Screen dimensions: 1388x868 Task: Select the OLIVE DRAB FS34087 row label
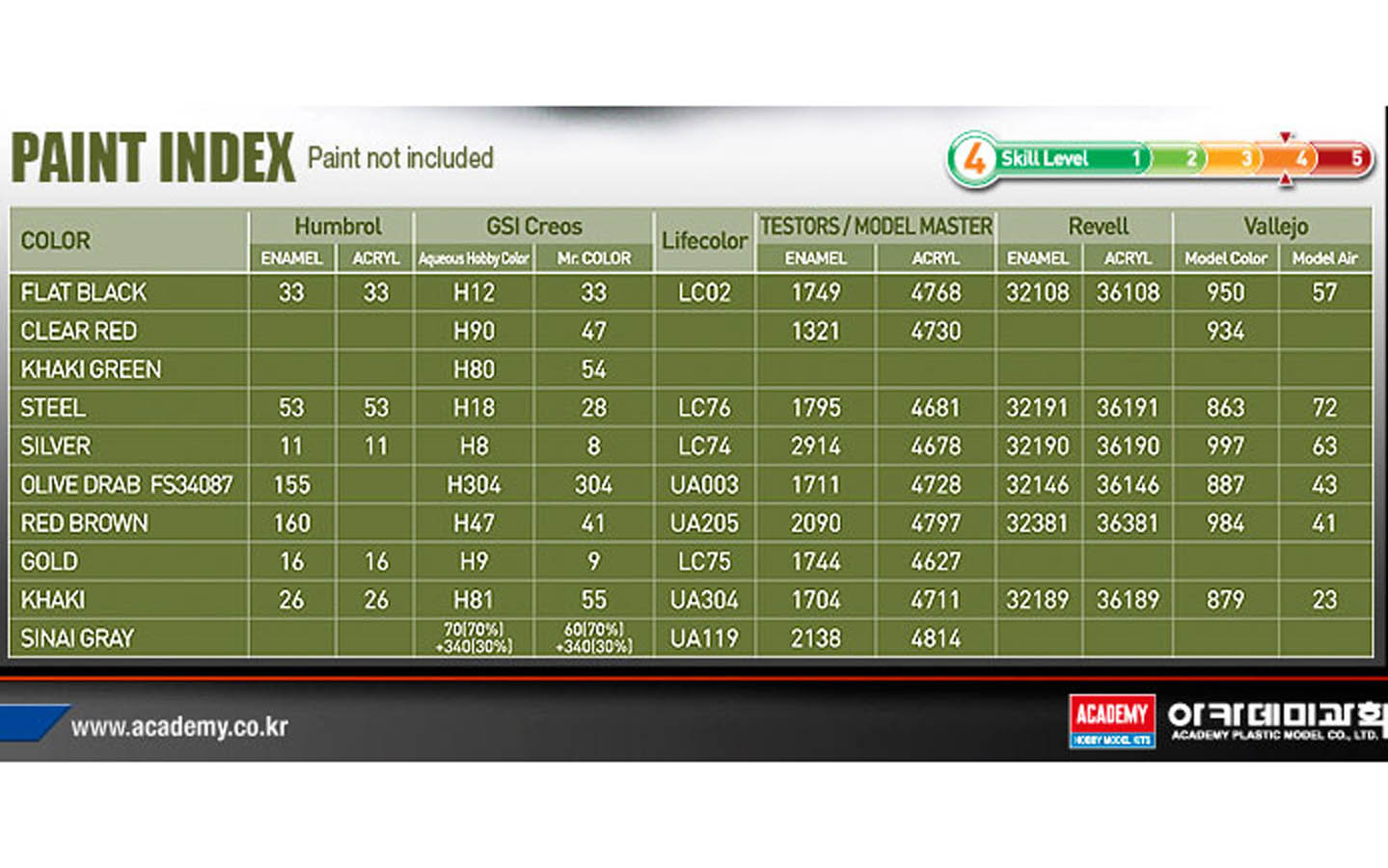(126, 484)
